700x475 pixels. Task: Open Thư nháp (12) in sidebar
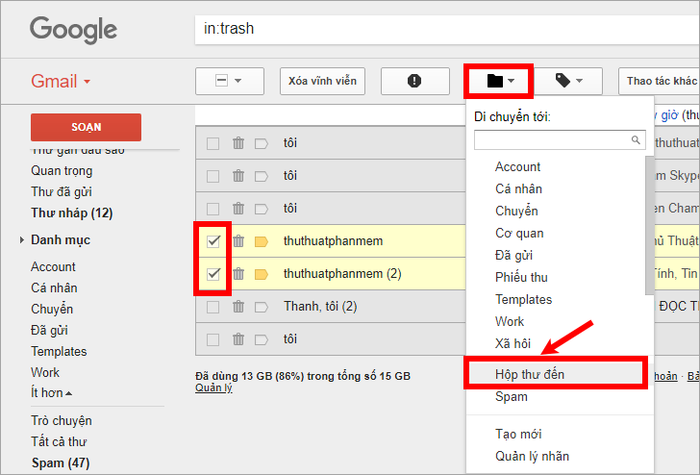coord(71,213)
